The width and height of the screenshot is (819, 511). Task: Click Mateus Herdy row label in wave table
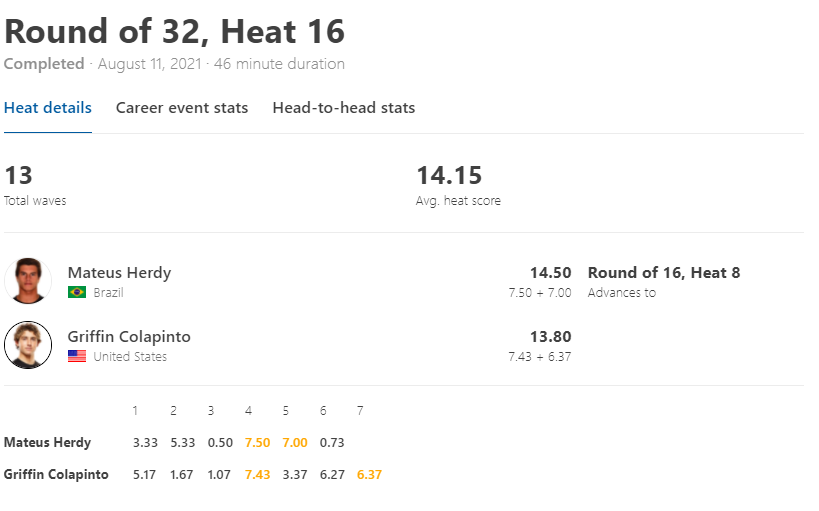[x=48, y=443]
